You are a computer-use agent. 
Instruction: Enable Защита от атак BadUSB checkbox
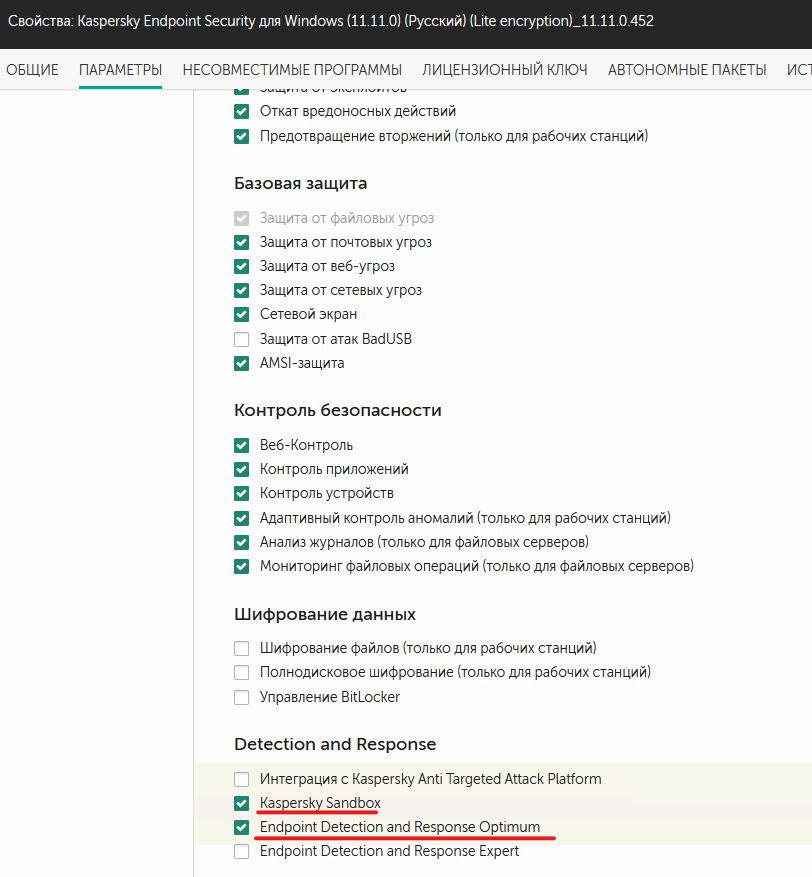241,339
